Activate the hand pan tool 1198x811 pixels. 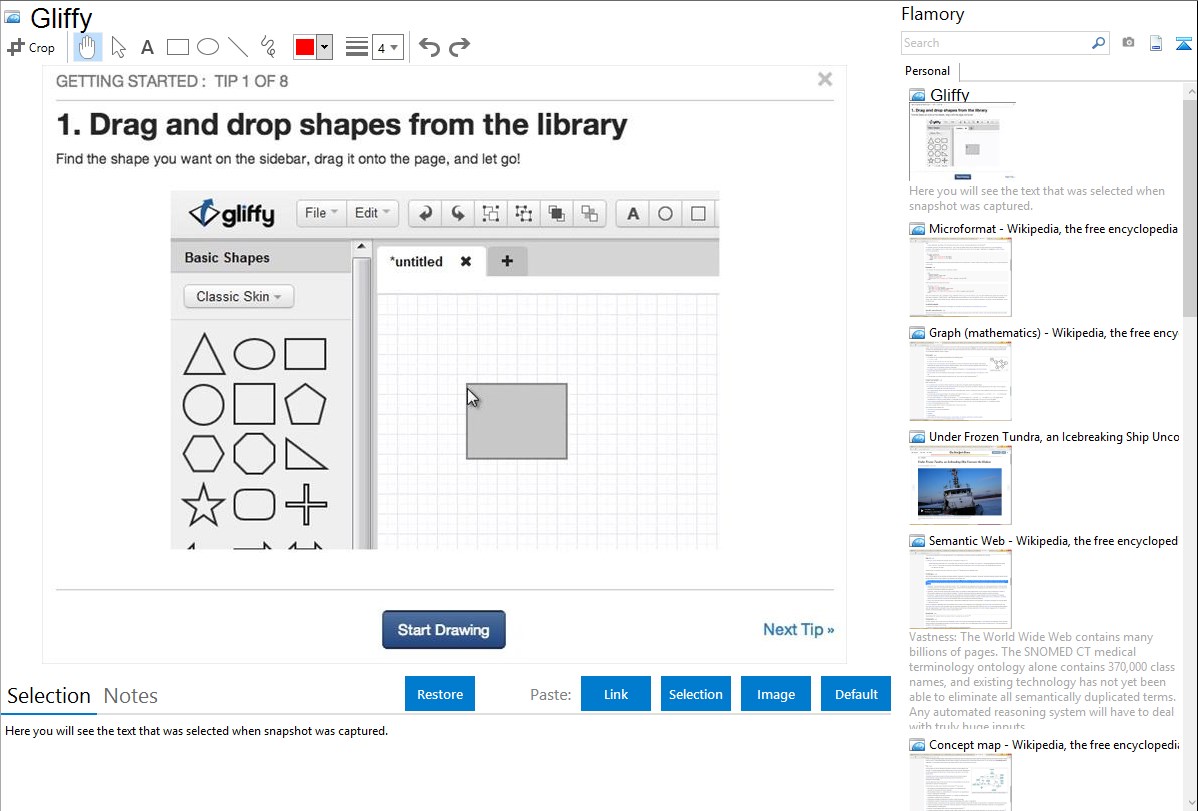click(88, 47)
